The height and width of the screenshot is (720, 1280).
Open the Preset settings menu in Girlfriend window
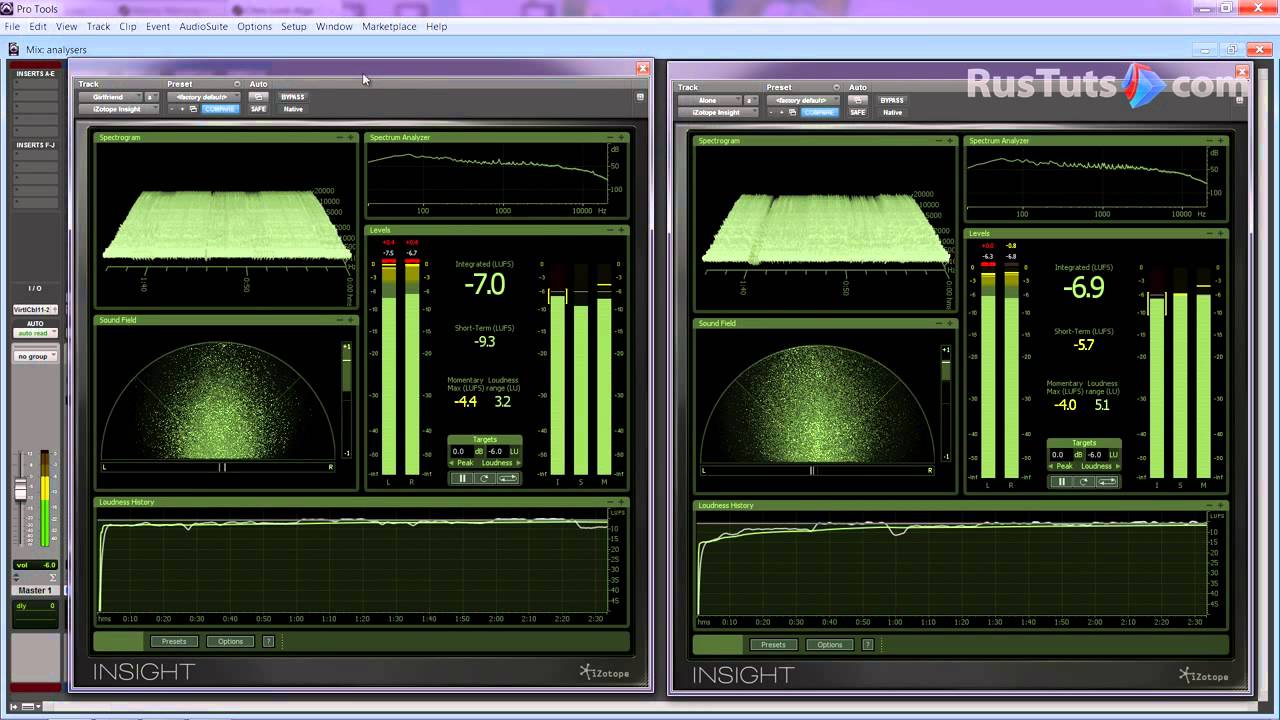(237, 84)
